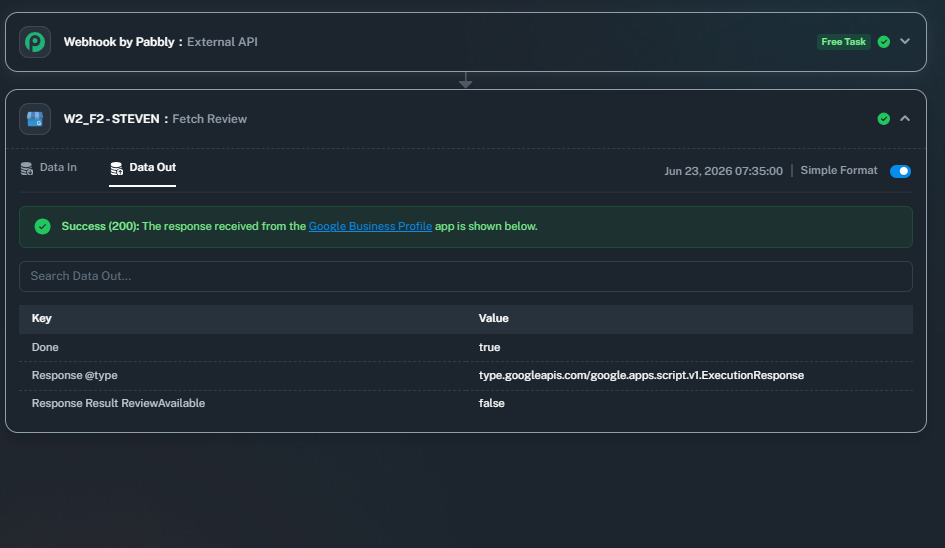Toggle the Simple Format switch
This screenshot has width=945, height=548.
(900, 171)
